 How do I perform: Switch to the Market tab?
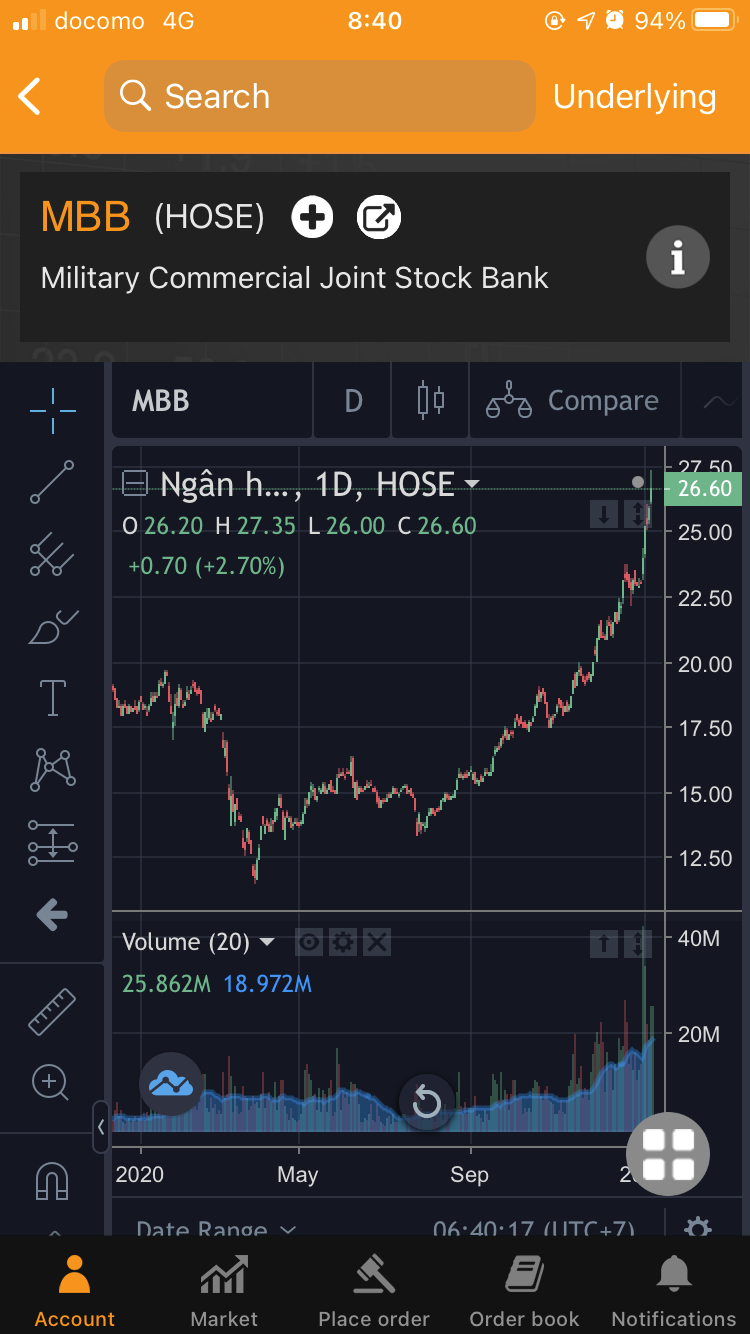(224, 1290)
